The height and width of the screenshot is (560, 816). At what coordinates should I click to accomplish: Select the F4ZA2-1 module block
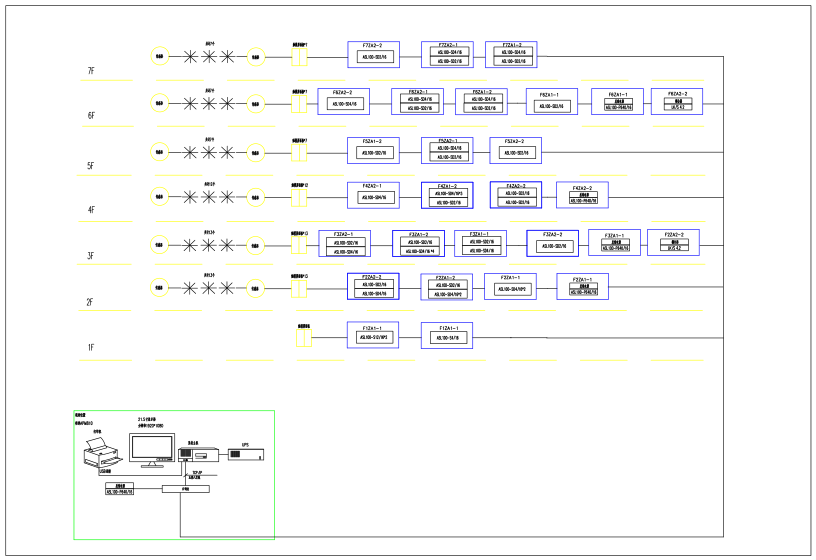pyautogui.click(x=374, y=195)
